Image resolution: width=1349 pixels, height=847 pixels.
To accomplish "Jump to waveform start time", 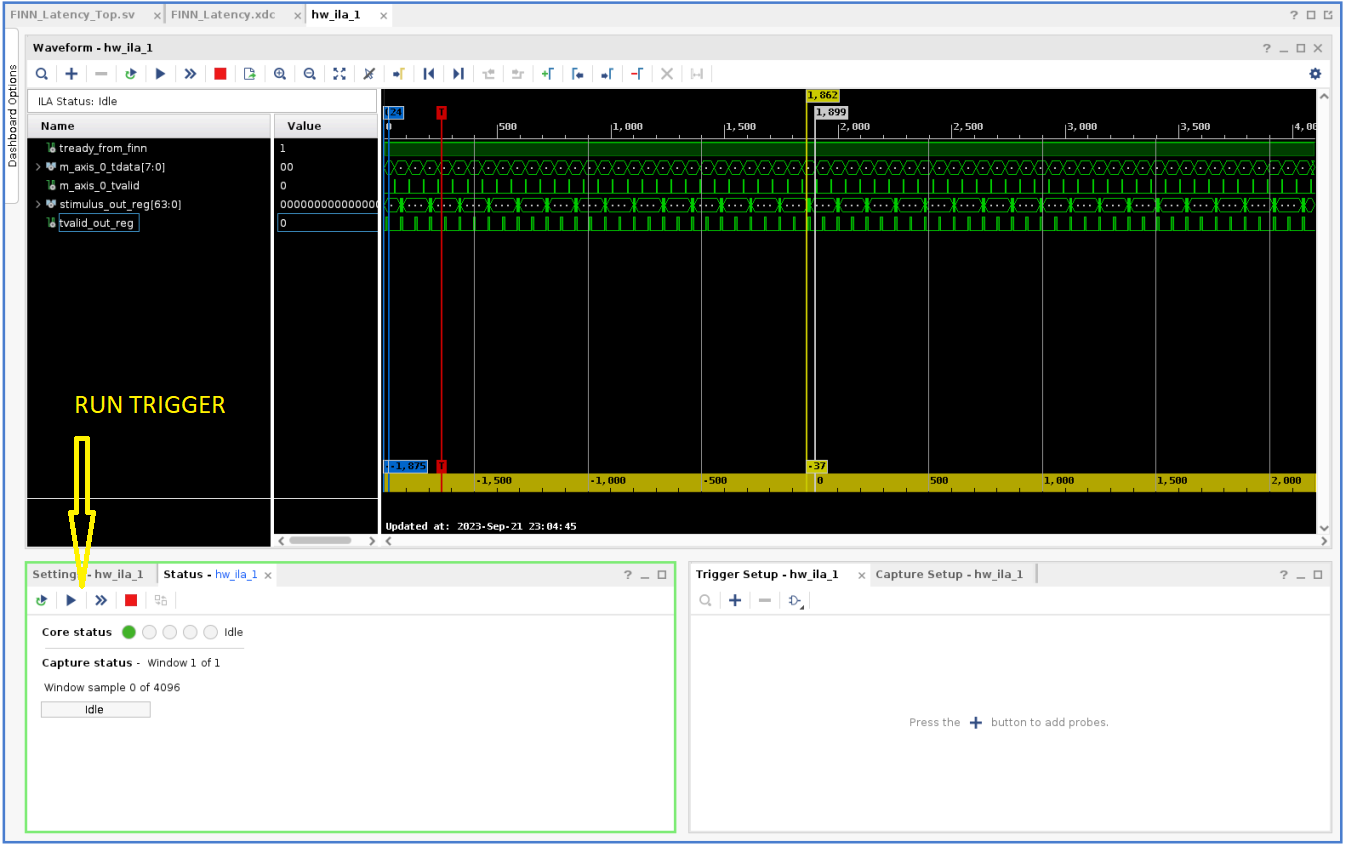I will 429,74.
